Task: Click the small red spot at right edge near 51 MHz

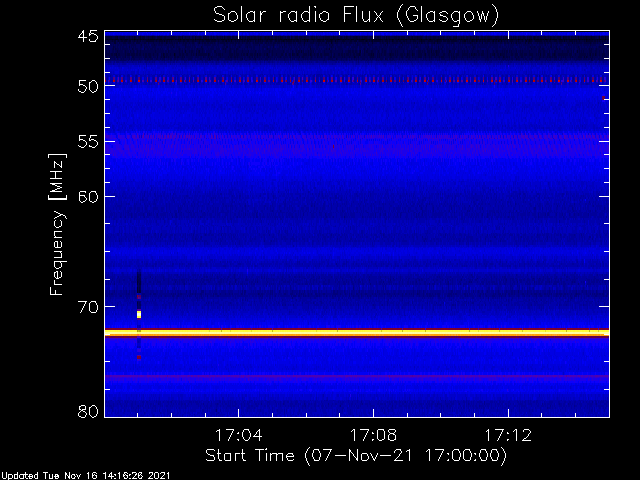Action: pyautogui.click(x=603, y=98)
